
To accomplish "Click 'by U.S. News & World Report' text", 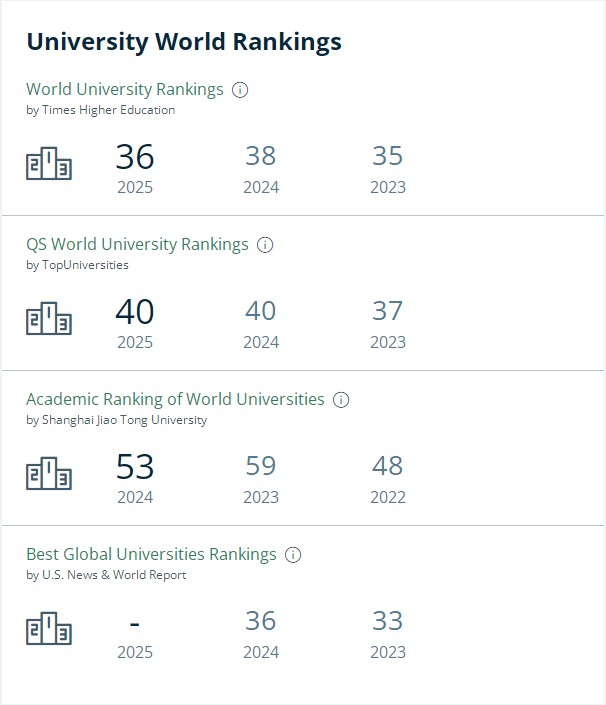I will pyautogui.click(x=106, y=575).
